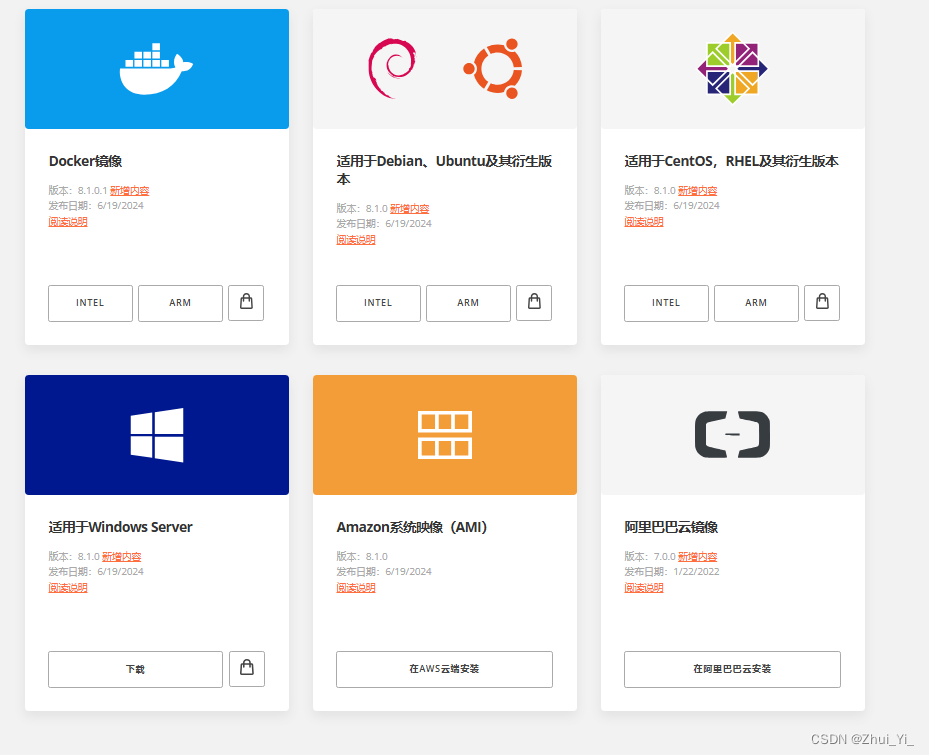Click the CentOS logo

point(732,69)
